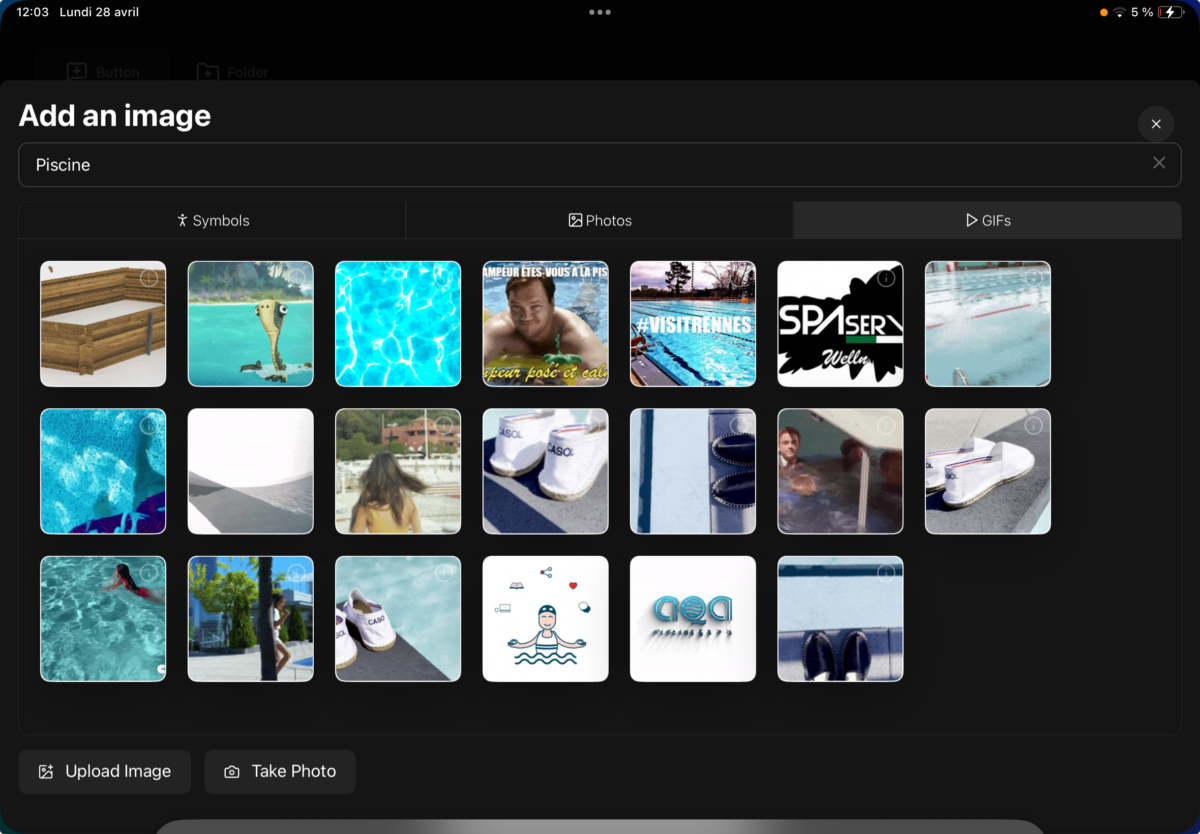Close the Add an image dialog
The height and width of the screenshot is (834, 1200).
pyautogui.click(x=1156, y=124)
